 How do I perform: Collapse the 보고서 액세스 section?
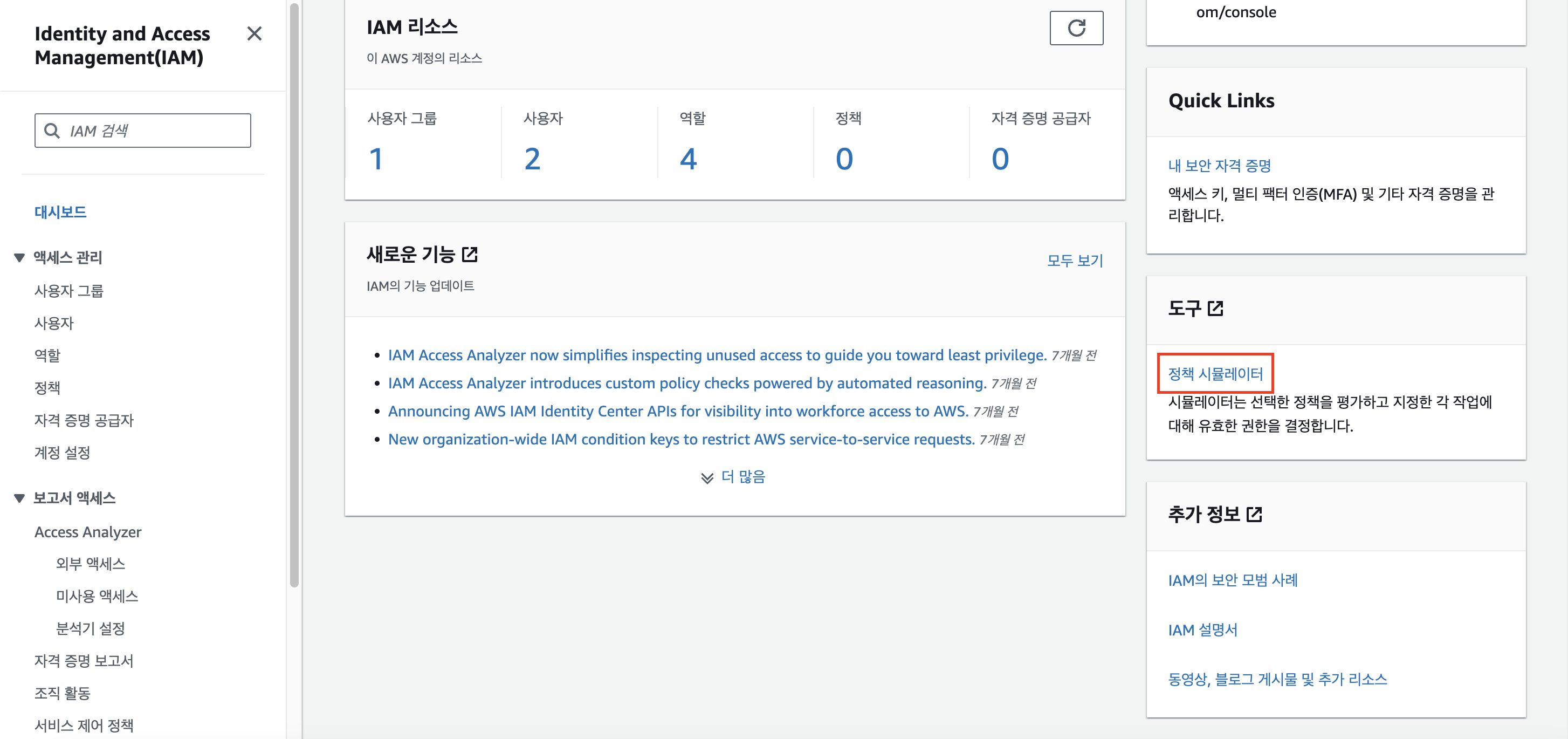(19, 498)
